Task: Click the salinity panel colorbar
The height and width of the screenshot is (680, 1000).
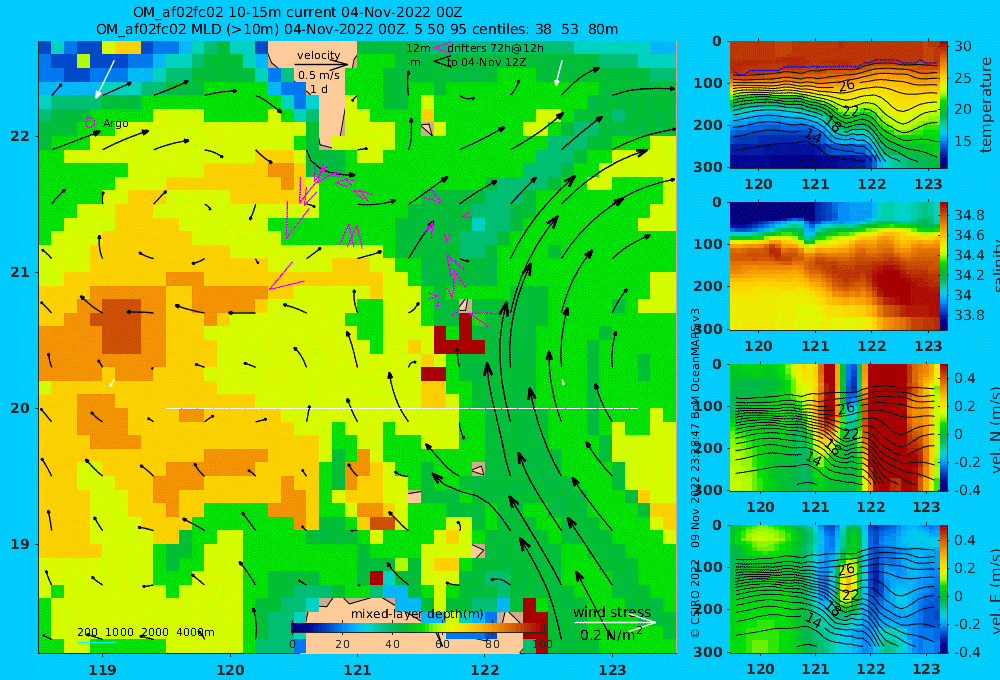Action: point(943,266)
